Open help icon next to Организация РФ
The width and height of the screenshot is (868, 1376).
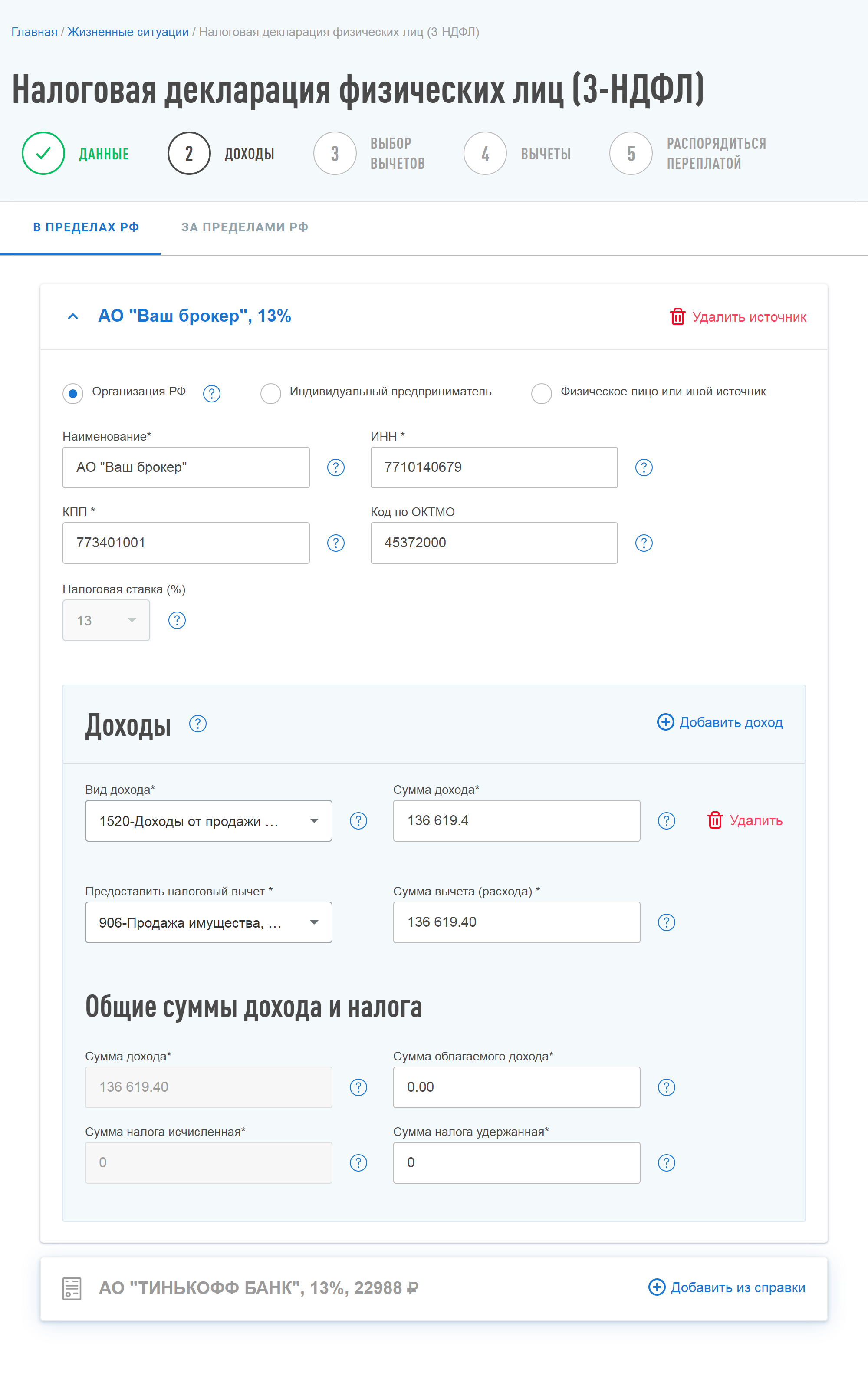pos(211,393)
